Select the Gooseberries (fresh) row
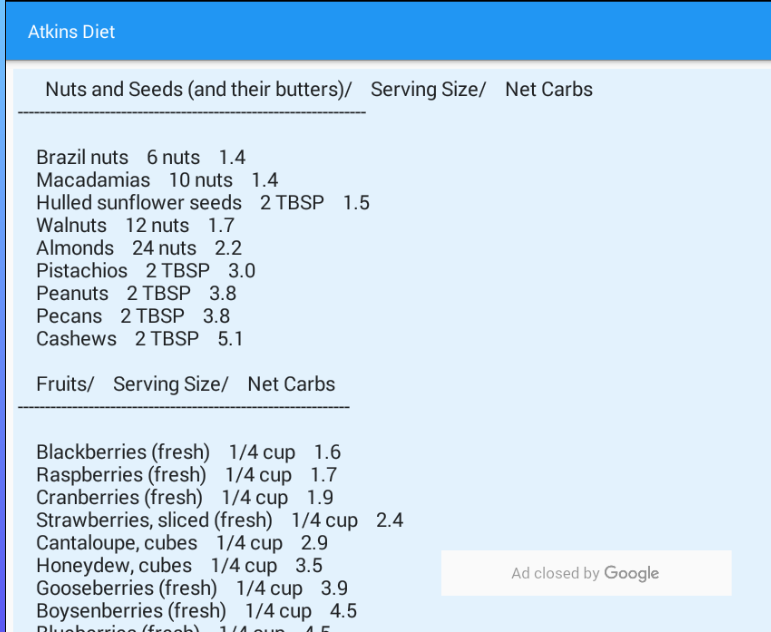 pyautogui.click(x=192, y=588)
